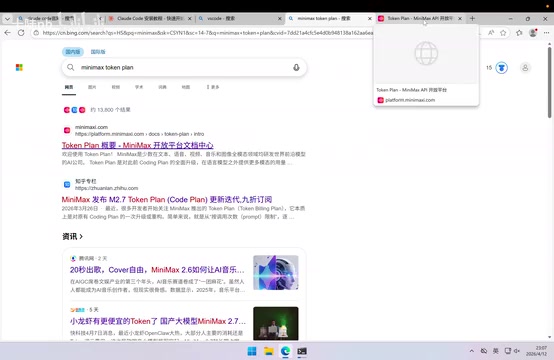Screen dimensions: 554x360
Task: Select the 视频 results filter
Action: click(116, 87)
